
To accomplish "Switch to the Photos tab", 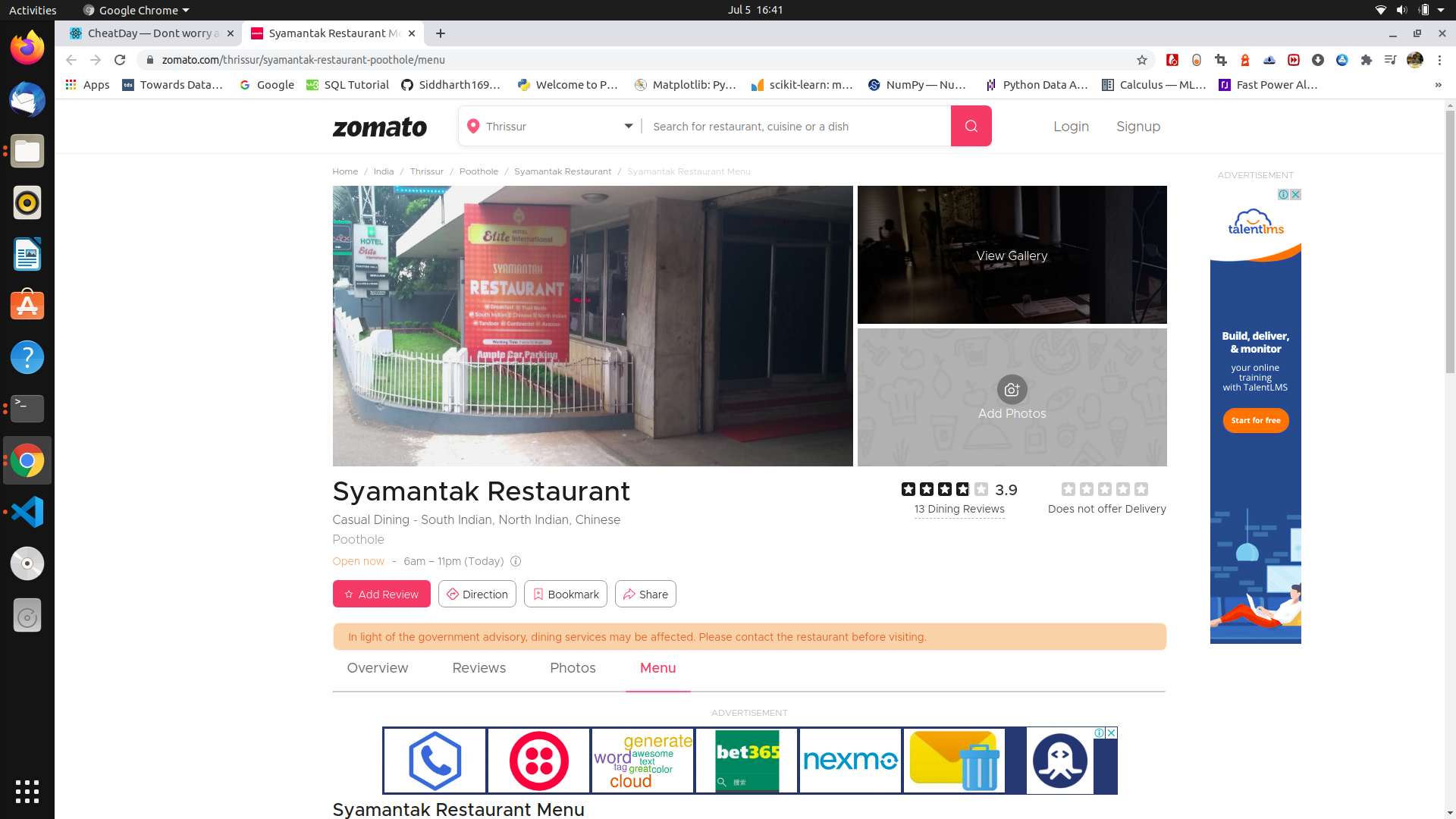I will coord(573,668).
